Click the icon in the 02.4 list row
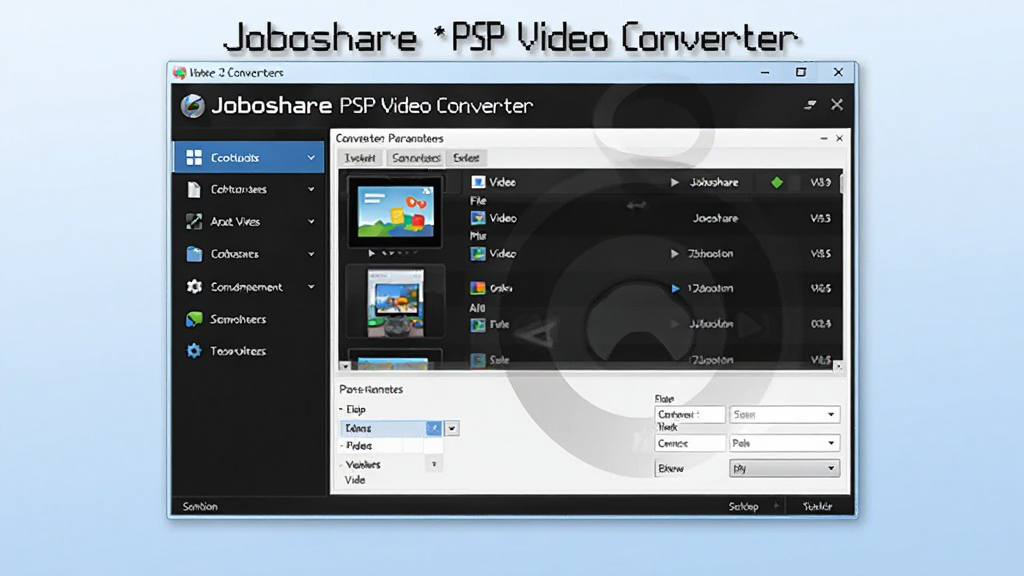This screenshot has height=576, width=1024. click(x=478, y=325)
